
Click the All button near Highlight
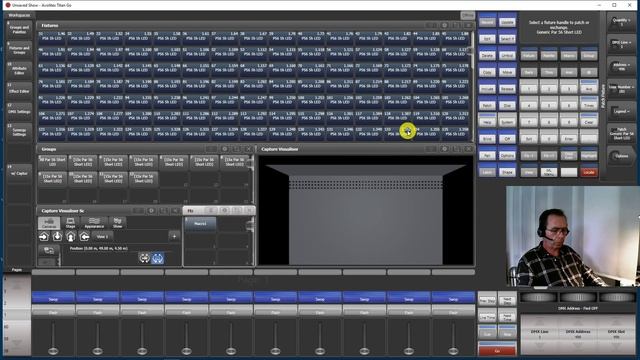(569, 156)
